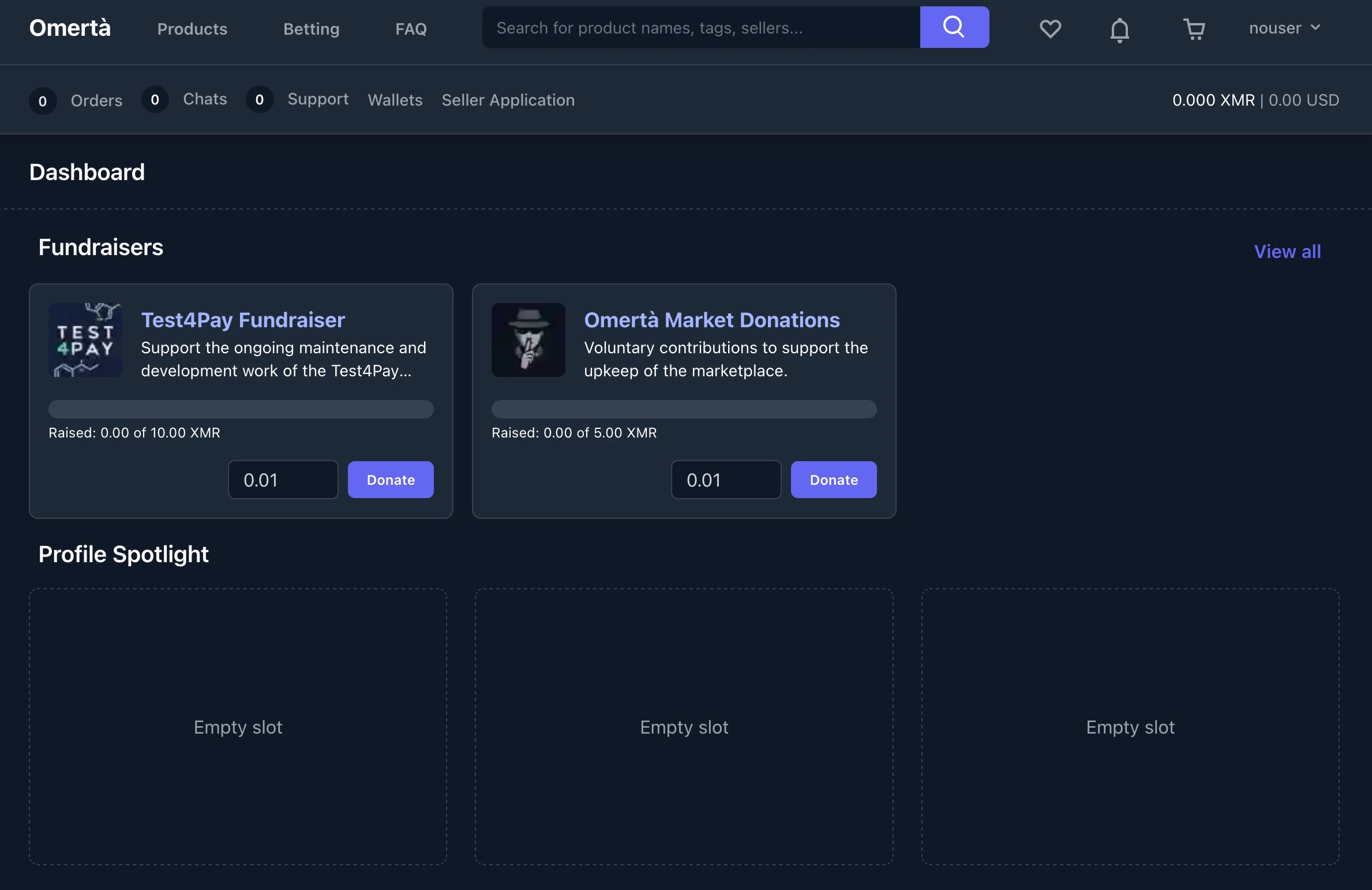Click the Chats counter badge
This screenshot has height=890, width=1372.
click(x=155, y=99)
